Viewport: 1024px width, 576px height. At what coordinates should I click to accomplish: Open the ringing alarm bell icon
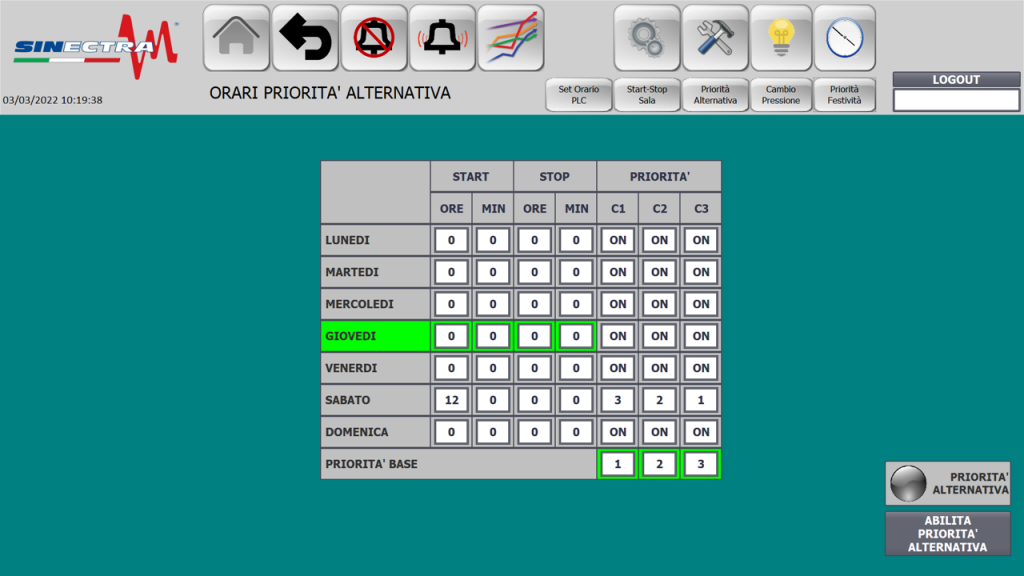442,38
